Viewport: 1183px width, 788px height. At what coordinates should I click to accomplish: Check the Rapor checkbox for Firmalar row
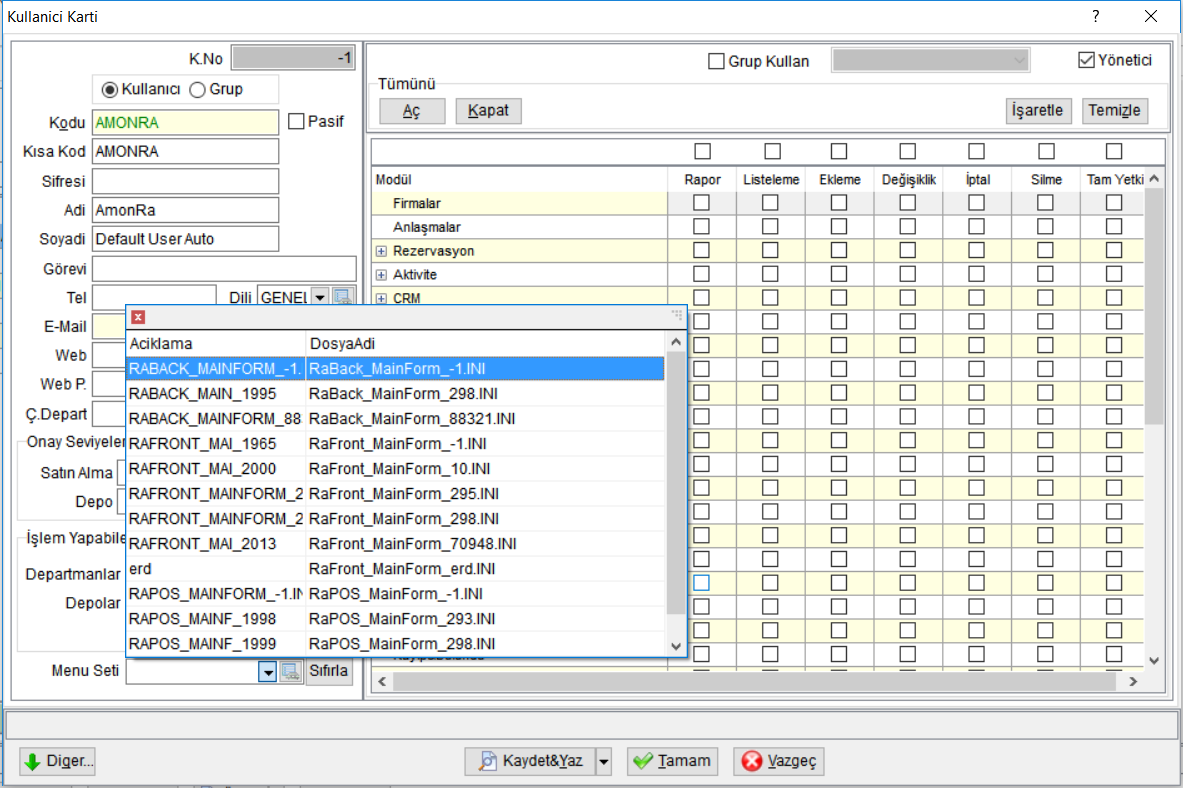click(702, 202)
